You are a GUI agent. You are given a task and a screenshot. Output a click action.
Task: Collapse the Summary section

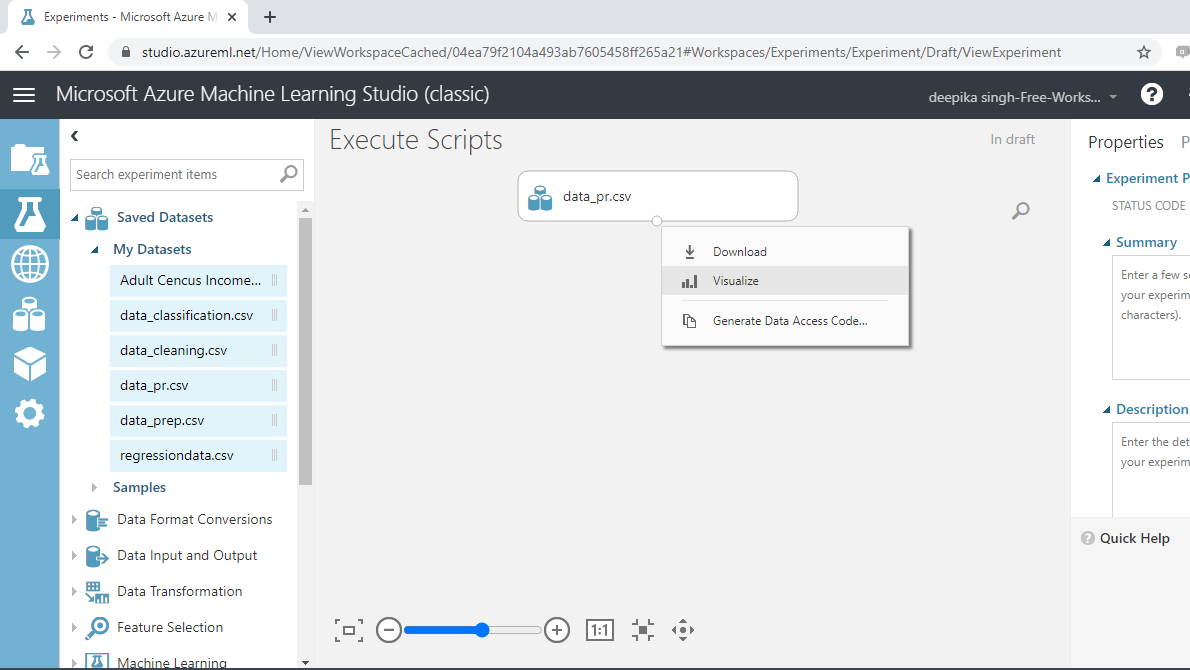[1106, 243]
